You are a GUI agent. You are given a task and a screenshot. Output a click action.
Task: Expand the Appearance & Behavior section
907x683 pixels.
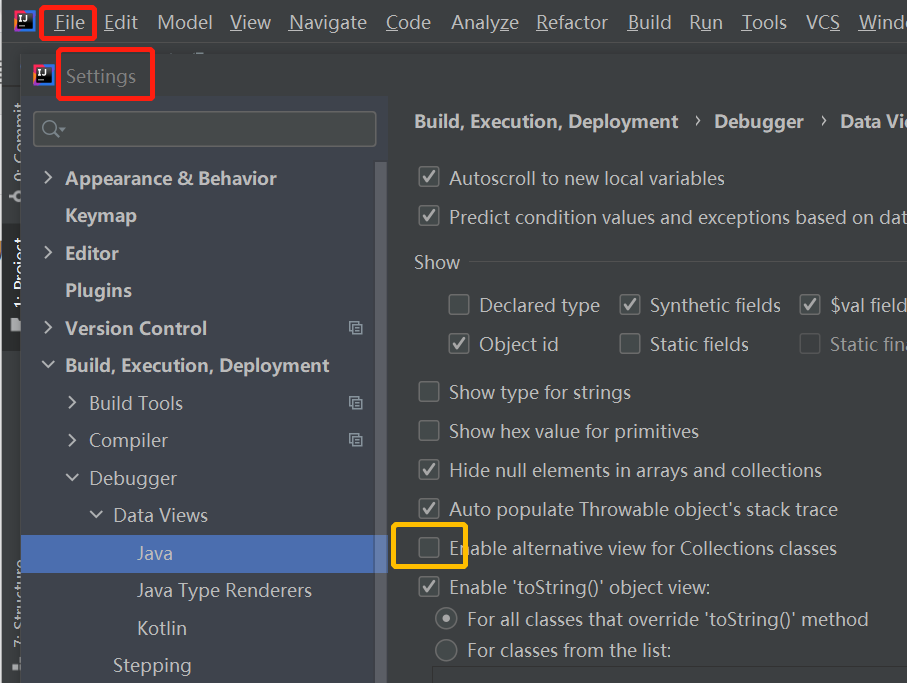pyautogui.click(x=48, y=178)
